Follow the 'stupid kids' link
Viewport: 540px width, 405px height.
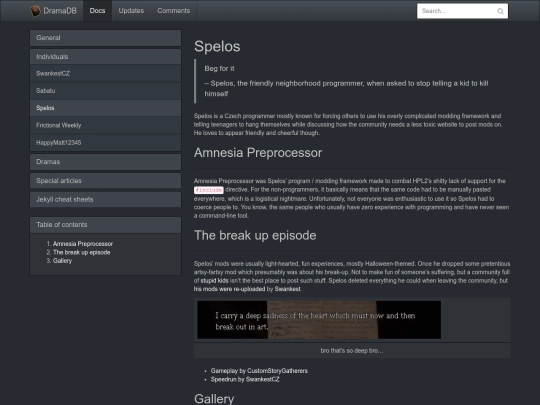pos(214,281)
